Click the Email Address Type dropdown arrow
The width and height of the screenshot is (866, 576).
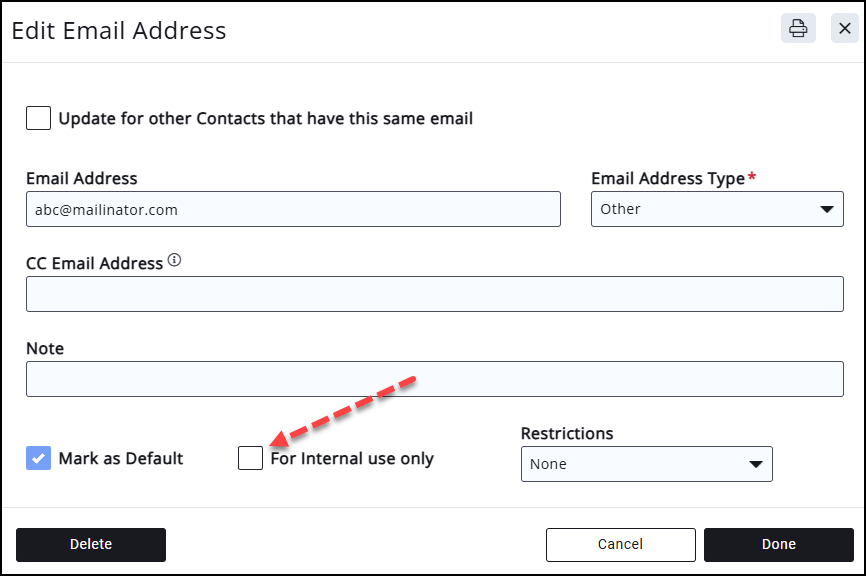click(826, 209)
